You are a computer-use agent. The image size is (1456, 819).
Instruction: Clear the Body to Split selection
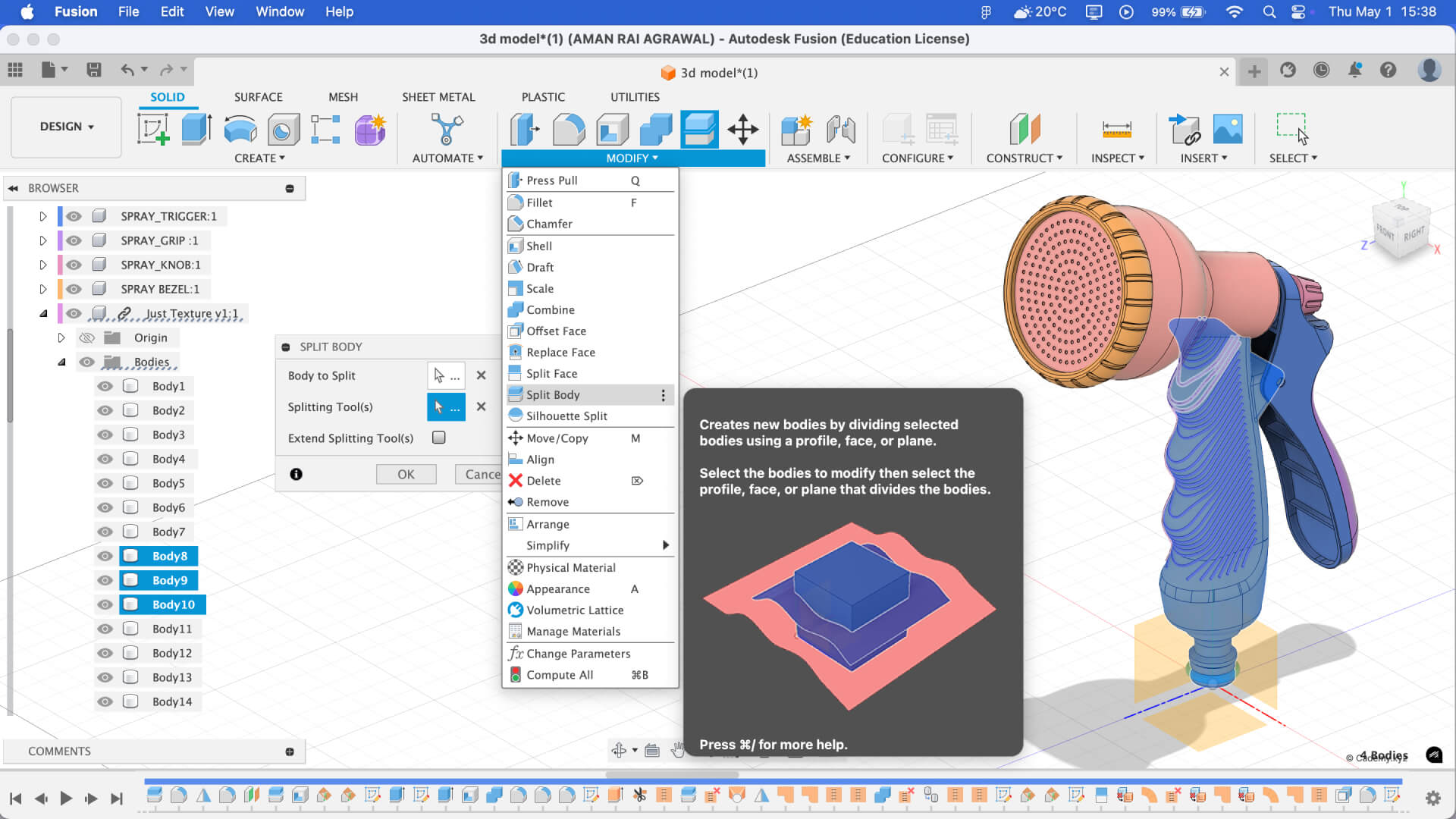pos(481,375)
